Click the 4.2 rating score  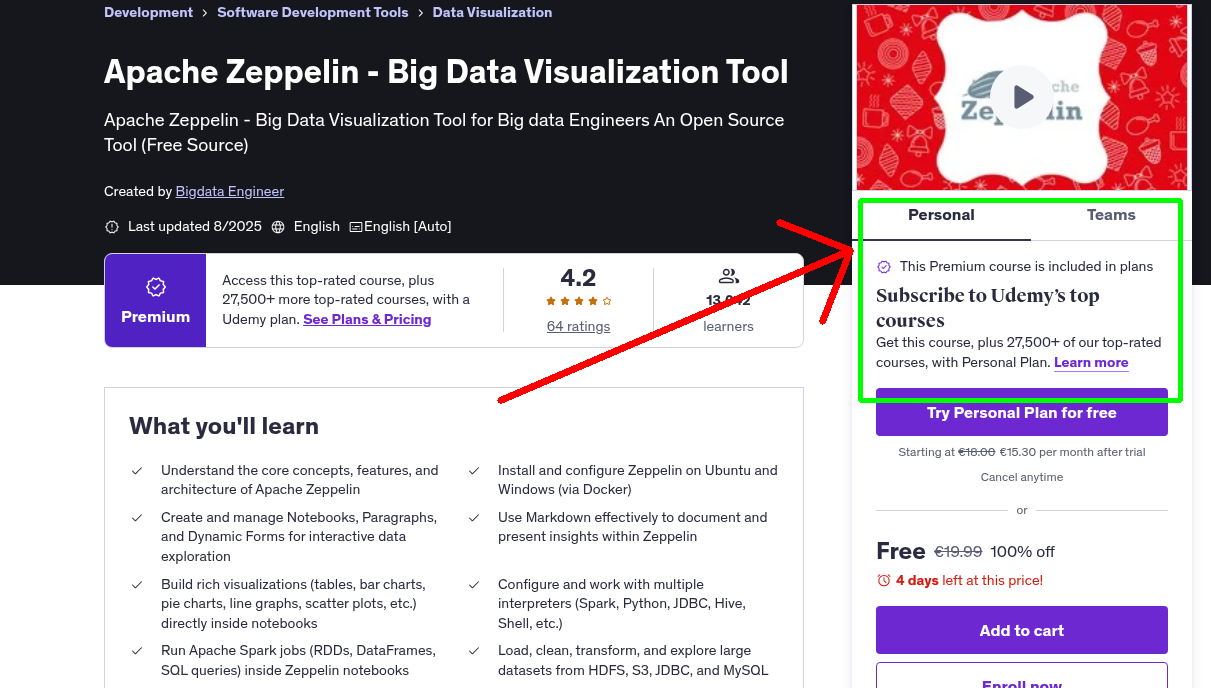[578, 277]
